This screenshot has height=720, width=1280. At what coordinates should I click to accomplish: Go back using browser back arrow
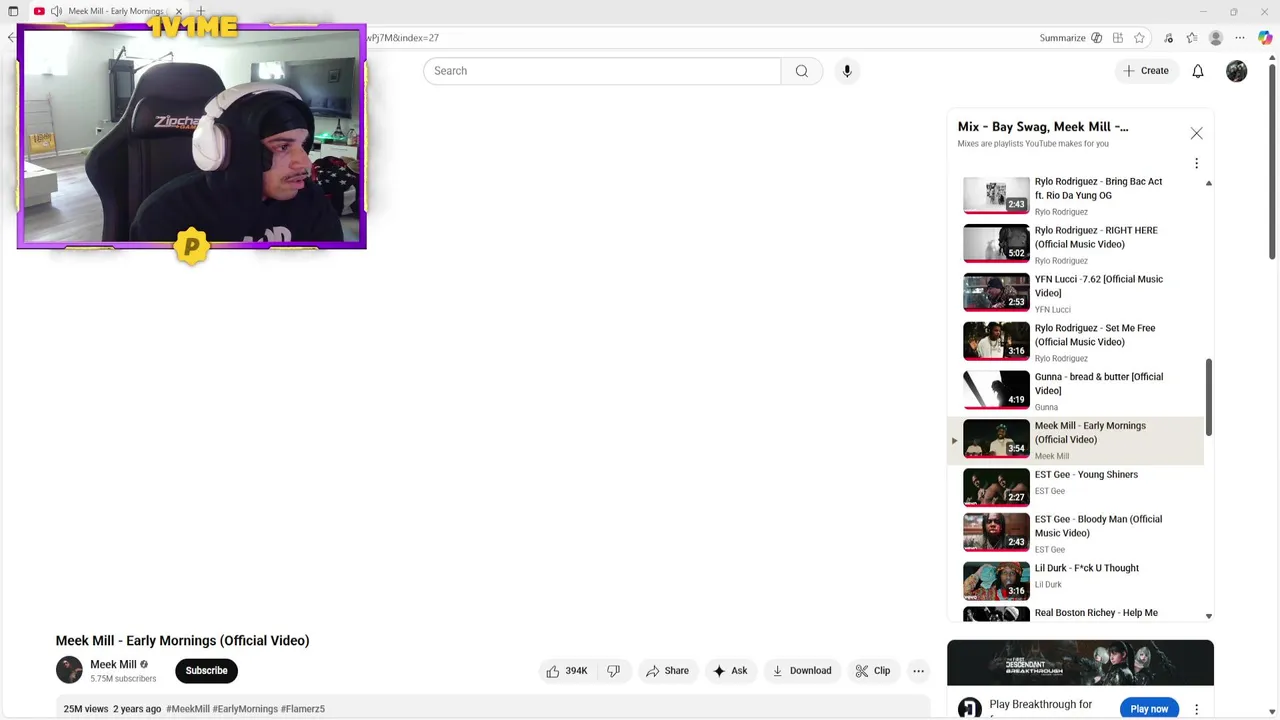(x=11, y=38)
